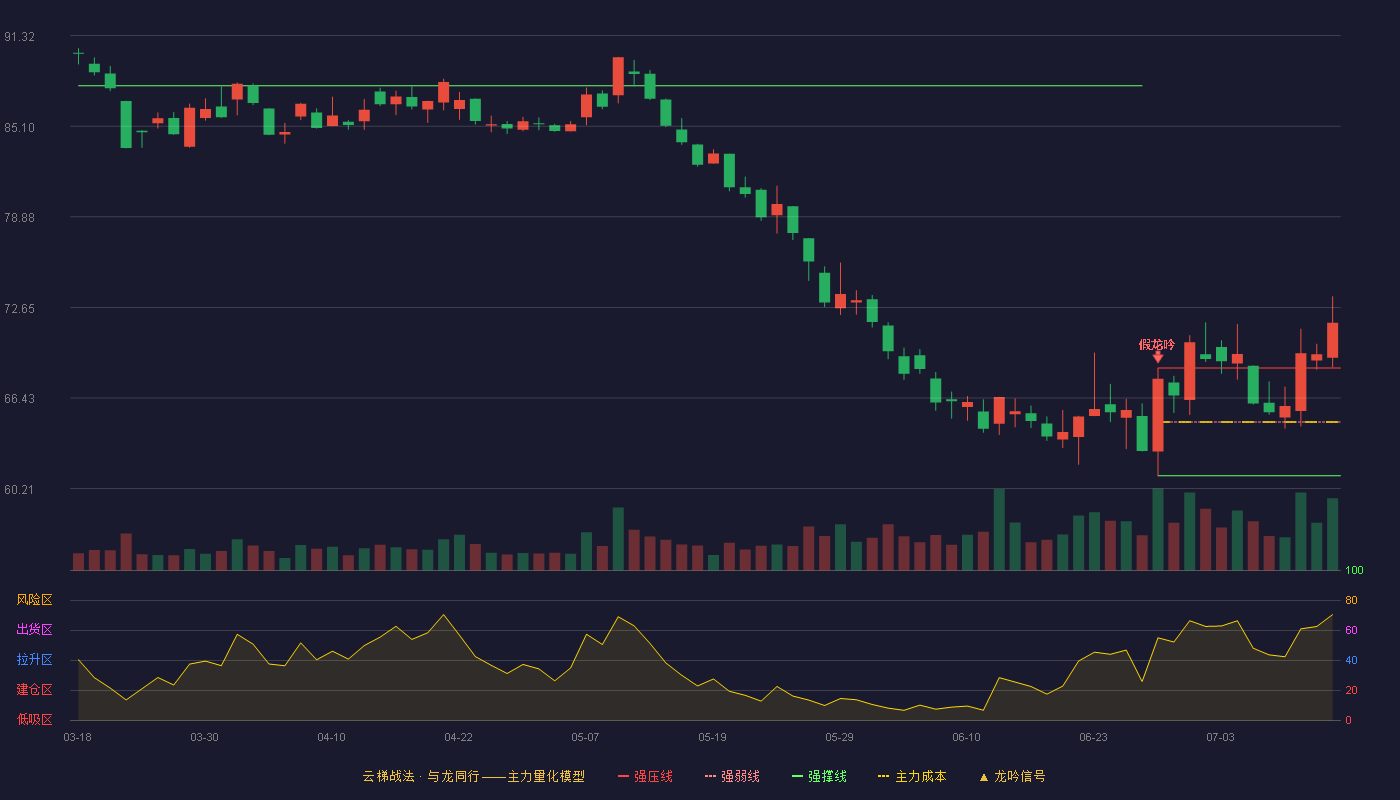The image size is (1400, 800).
Task: Click the 40 indicator scale value
Action: [1351, 660]
